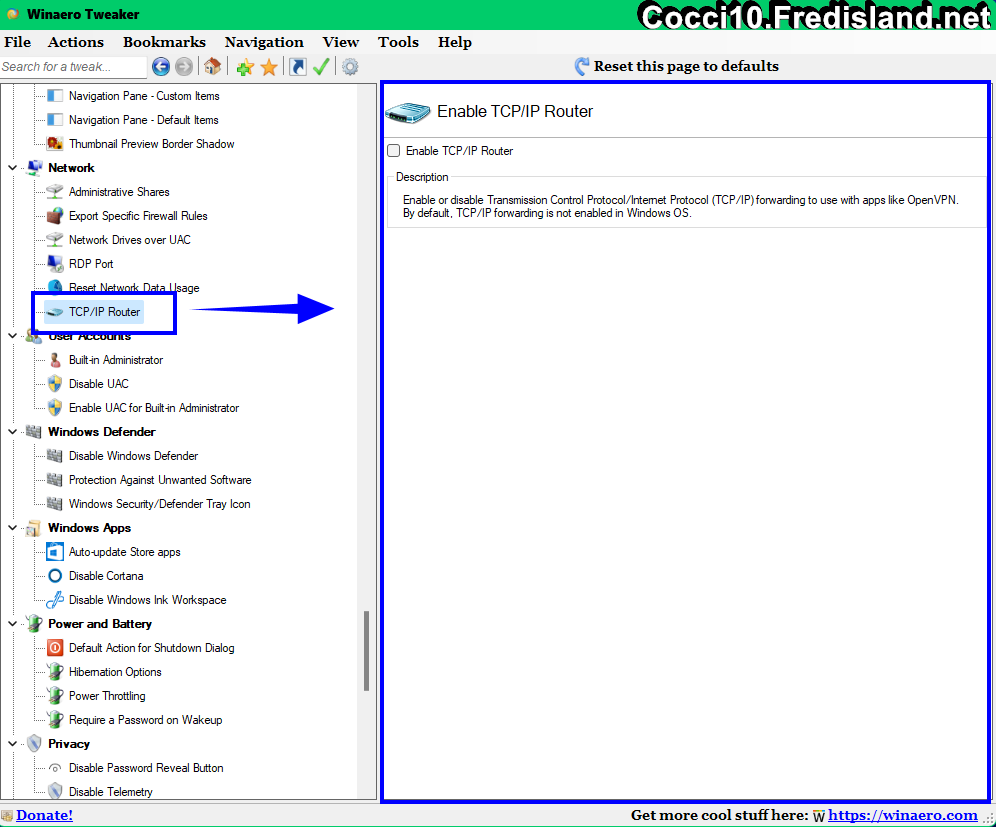Collapse the Privacy category
The width and height of the screenshot is (996, 827).
tap(12, 744)
